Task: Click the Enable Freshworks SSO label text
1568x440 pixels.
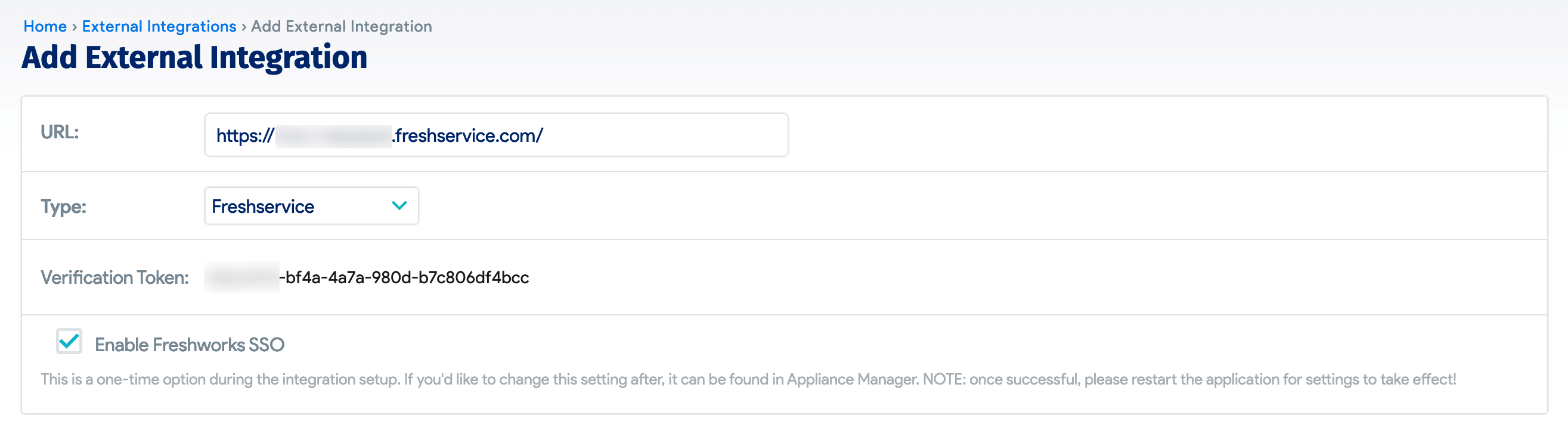Action: point(190,343)
